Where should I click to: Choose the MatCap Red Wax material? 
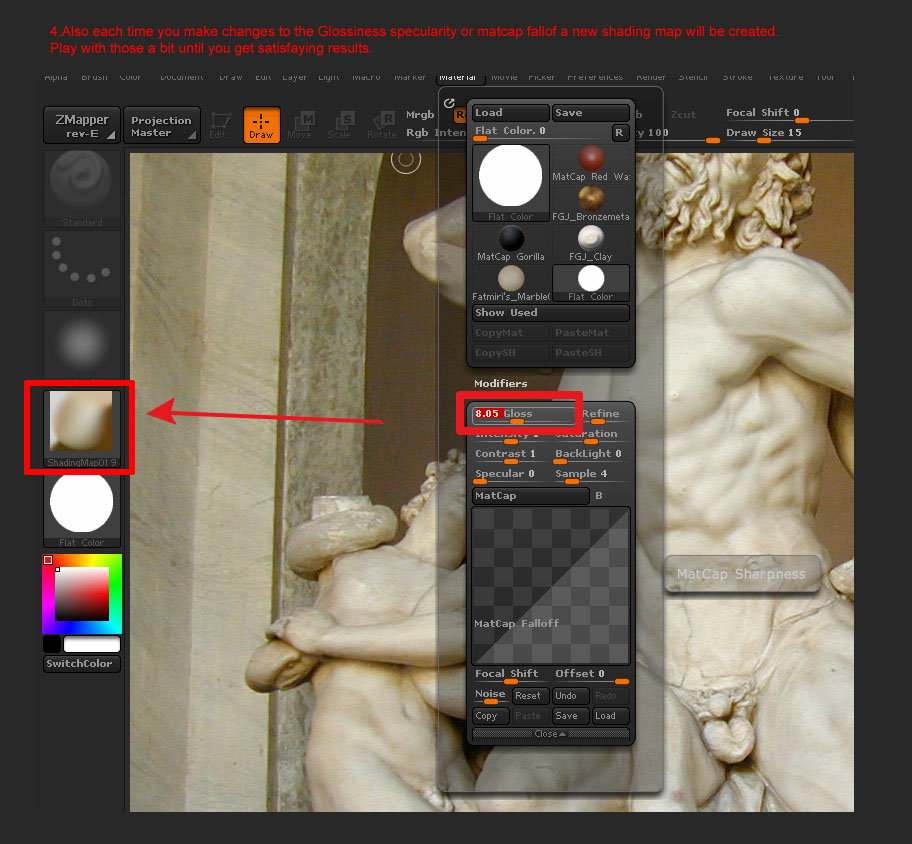point(590,164)
